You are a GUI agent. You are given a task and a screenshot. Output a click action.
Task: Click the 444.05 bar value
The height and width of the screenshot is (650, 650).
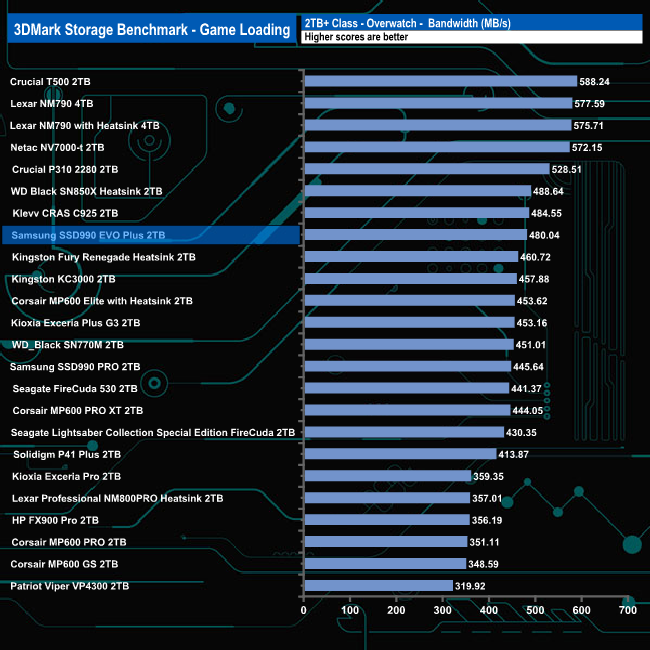coord(528,411)
